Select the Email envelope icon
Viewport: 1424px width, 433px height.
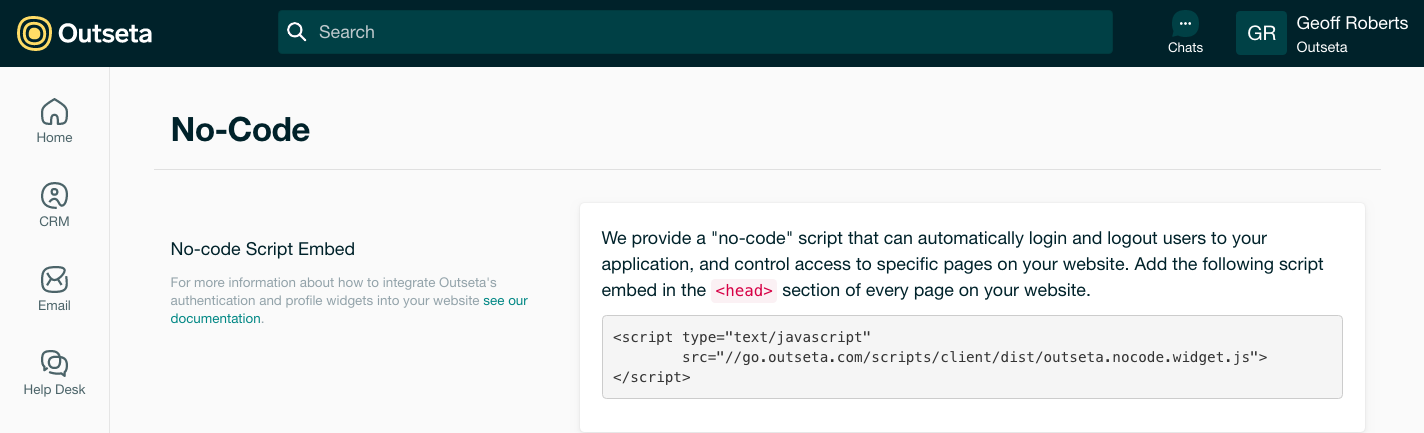tap(54, 278)
